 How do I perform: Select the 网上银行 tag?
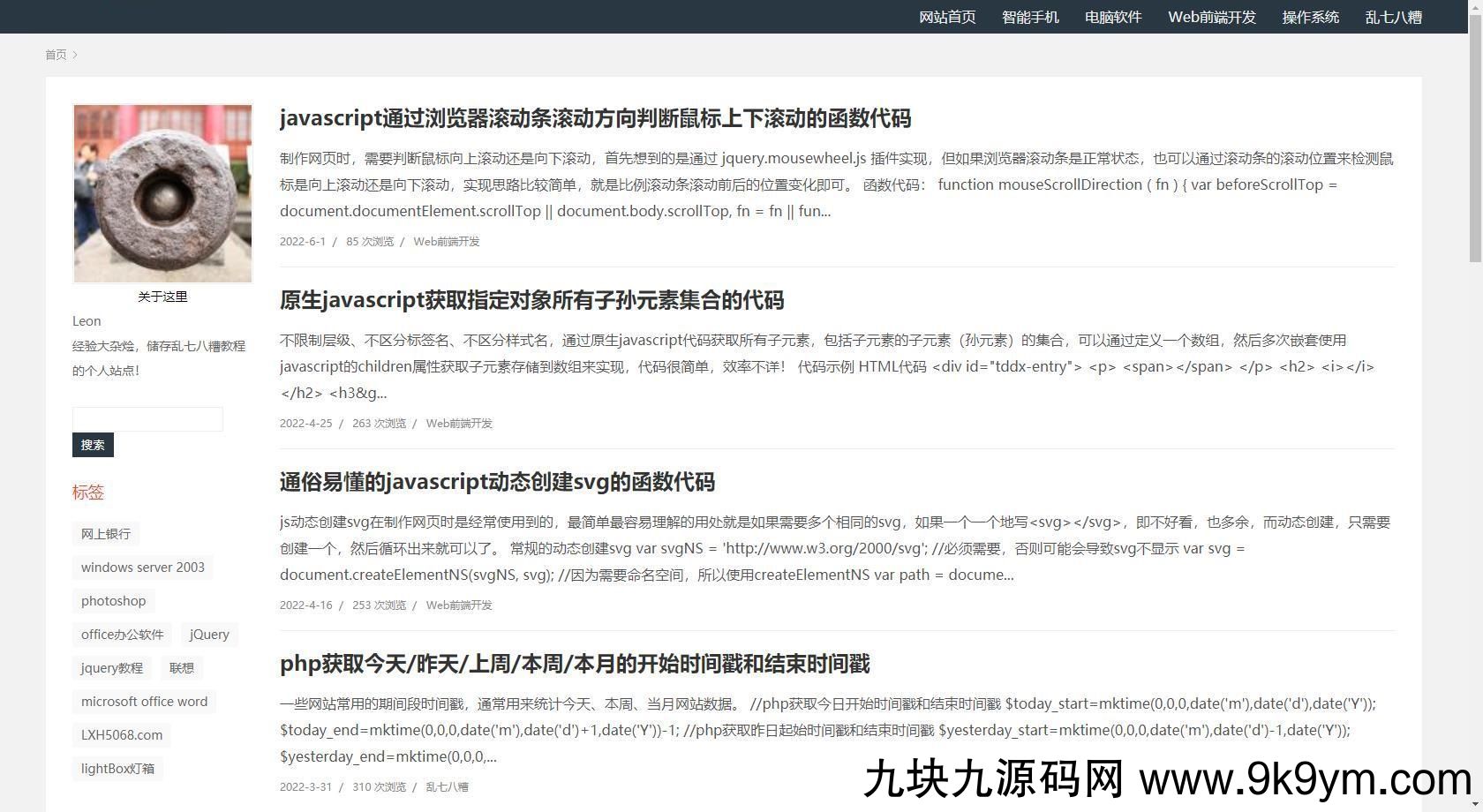click(x=106, y=534)
